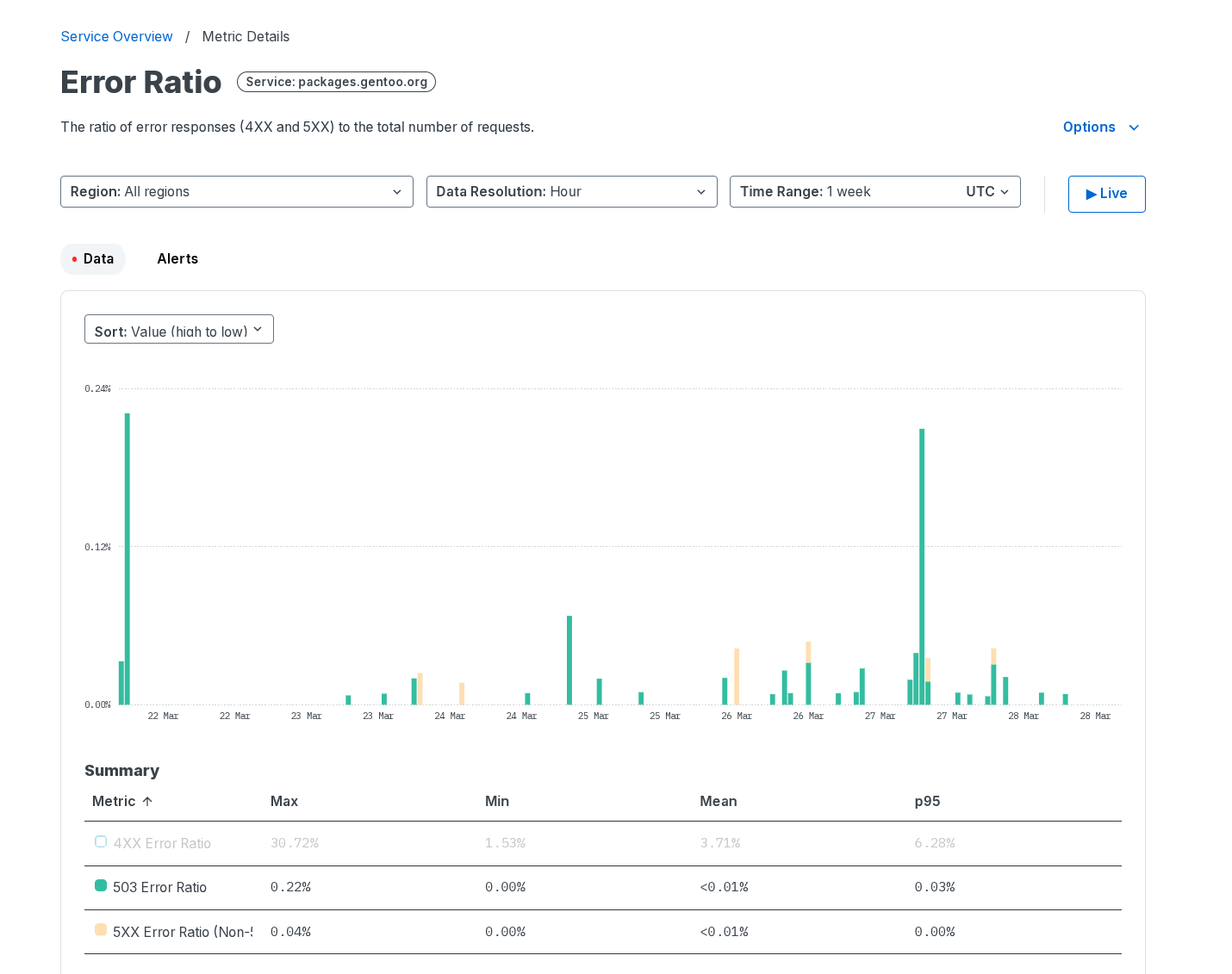The width and height of the screenshot is (1232, 974).
Task: Open the Region dropdown
Action: click(236, 192)
